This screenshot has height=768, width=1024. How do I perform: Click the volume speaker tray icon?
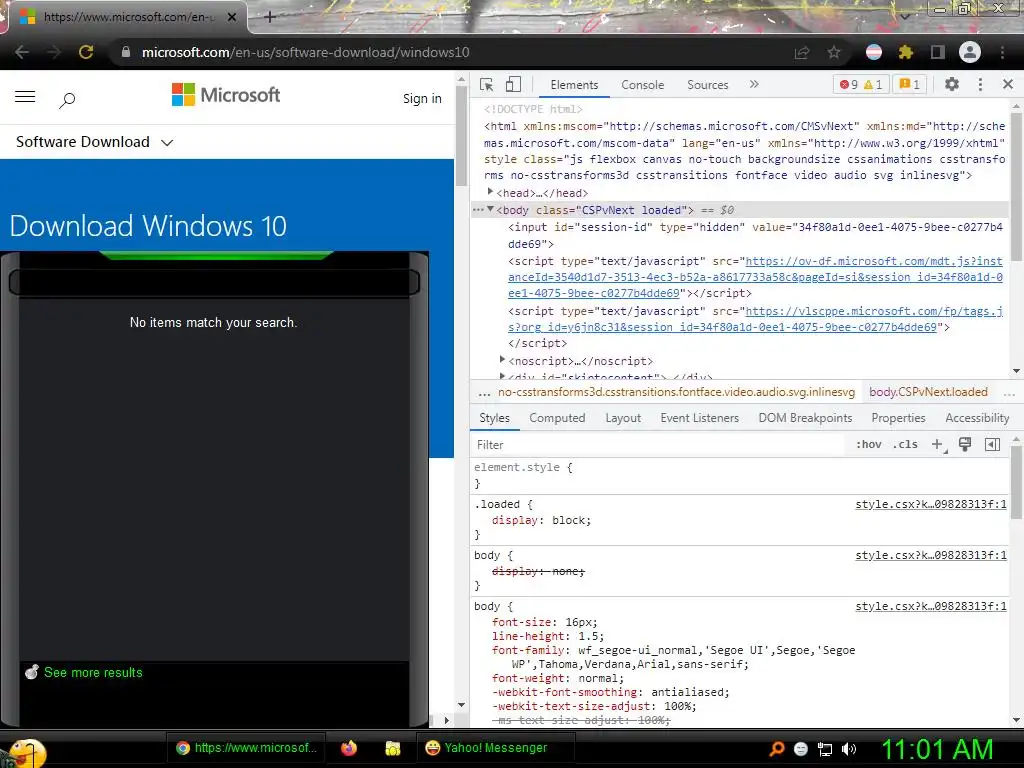tap(849, 749)
